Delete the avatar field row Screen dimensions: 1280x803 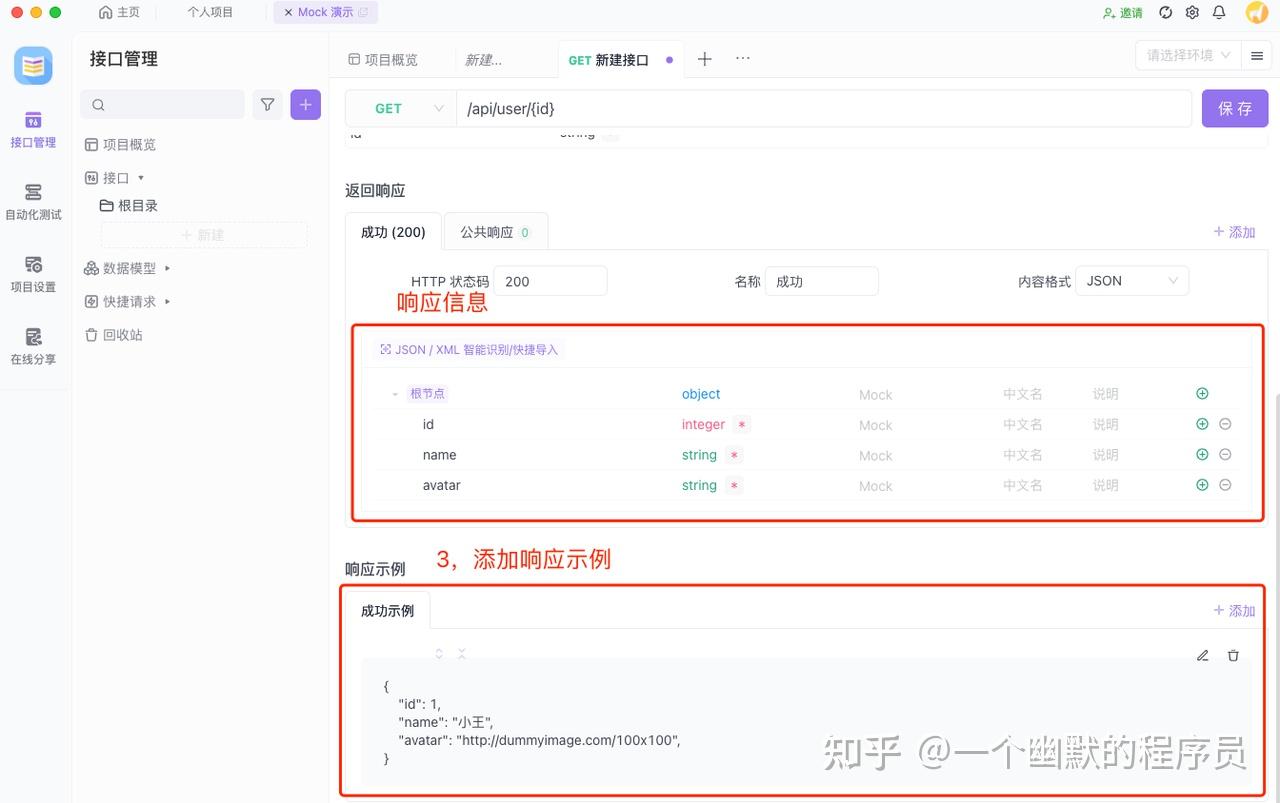point(1225,485)
